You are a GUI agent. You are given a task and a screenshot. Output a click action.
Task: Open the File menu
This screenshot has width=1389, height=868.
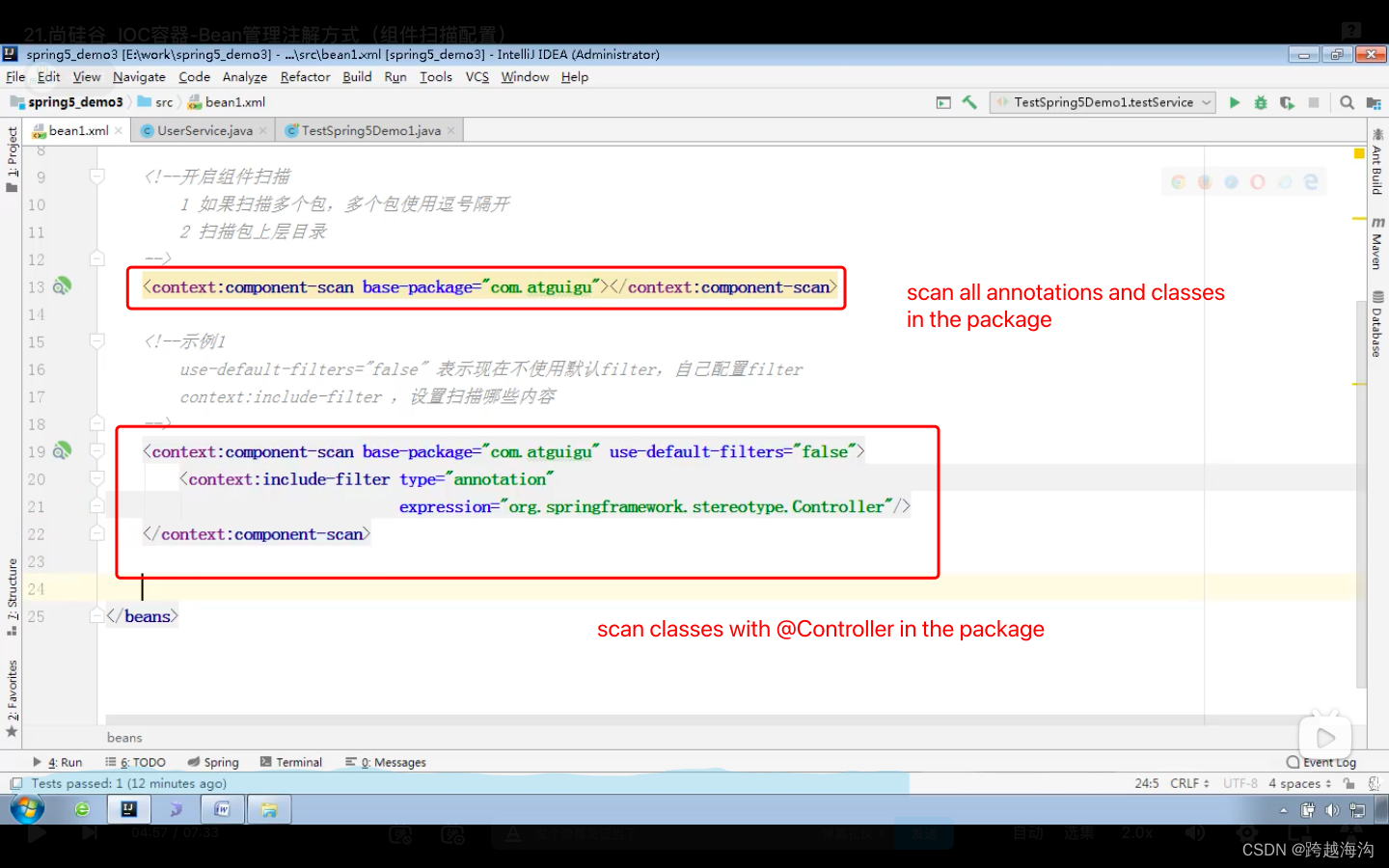tap(15, 77)
